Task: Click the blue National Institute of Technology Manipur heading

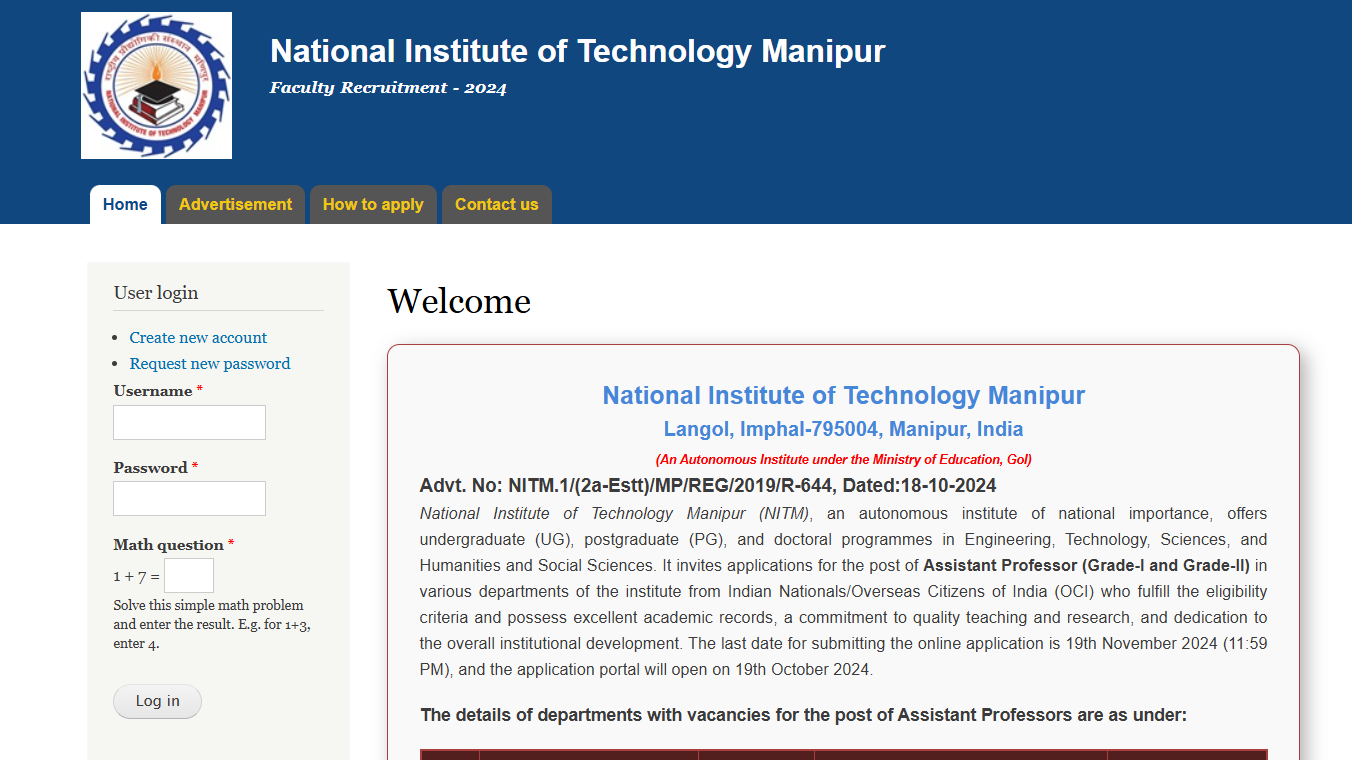Action: pos(843,396)
